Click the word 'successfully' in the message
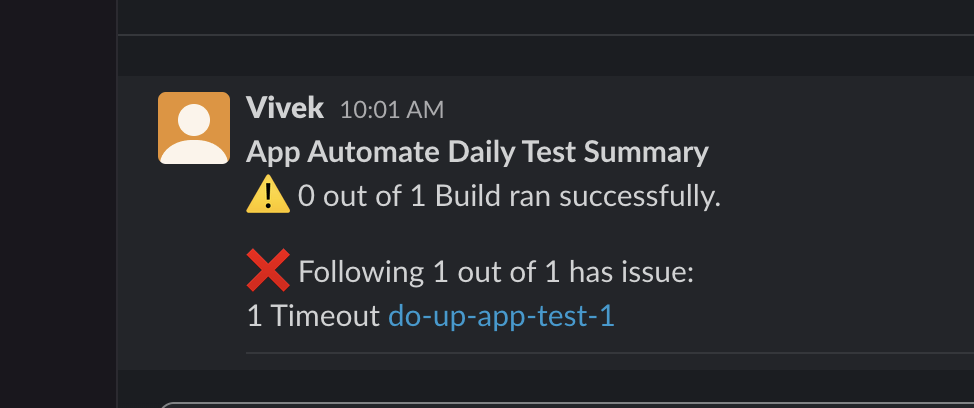 640,196
